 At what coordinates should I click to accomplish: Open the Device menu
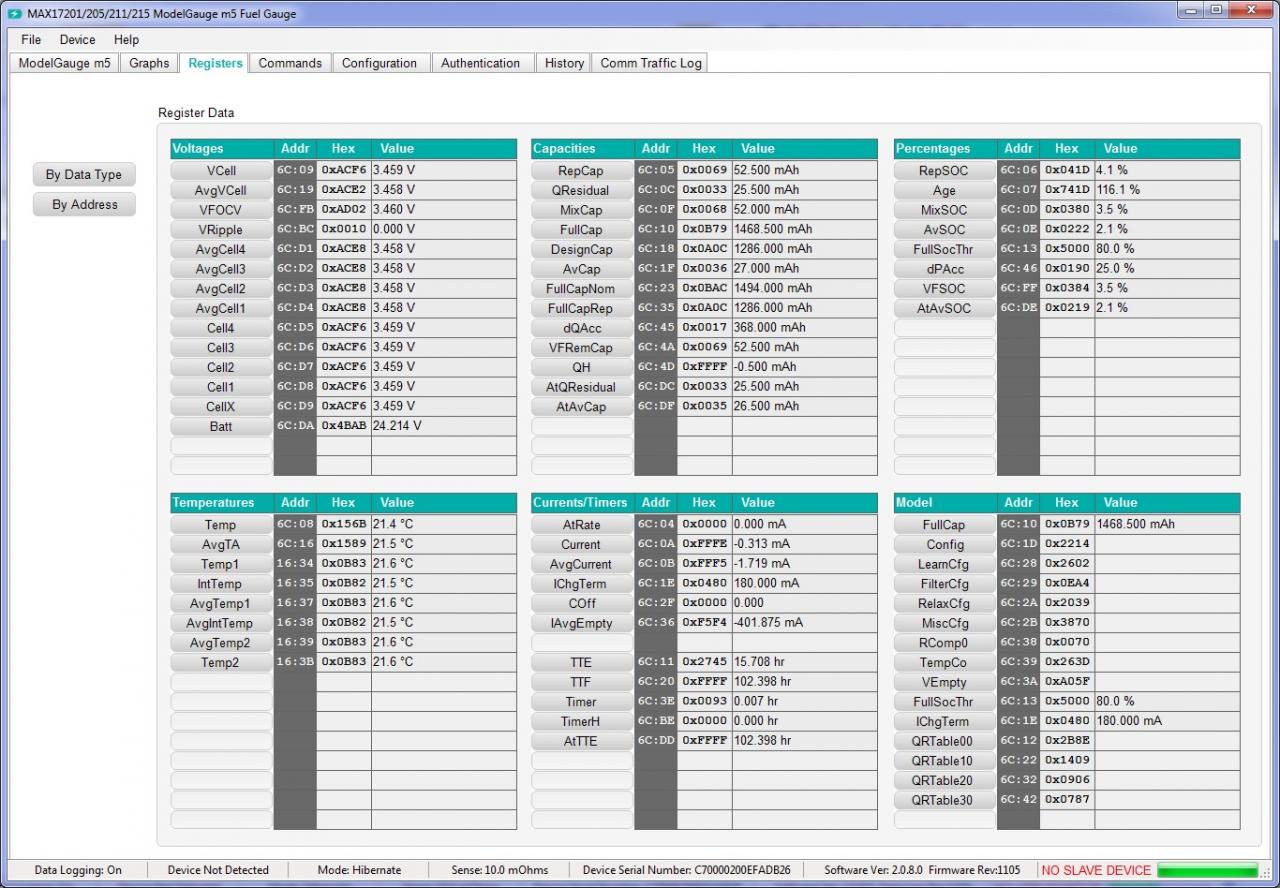[77, 40]
